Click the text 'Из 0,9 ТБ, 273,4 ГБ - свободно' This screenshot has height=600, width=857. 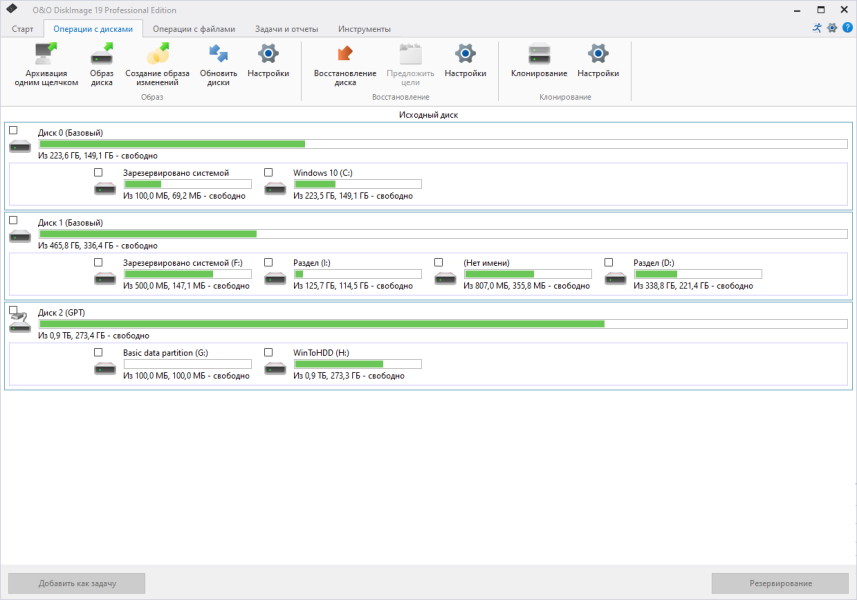93,336
